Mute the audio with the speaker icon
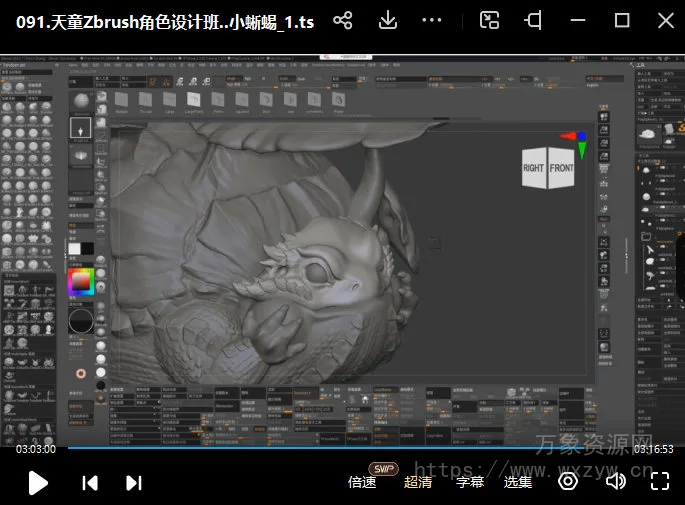The width and height of the screenshot is (685, 505). click(x=615, y=482)
